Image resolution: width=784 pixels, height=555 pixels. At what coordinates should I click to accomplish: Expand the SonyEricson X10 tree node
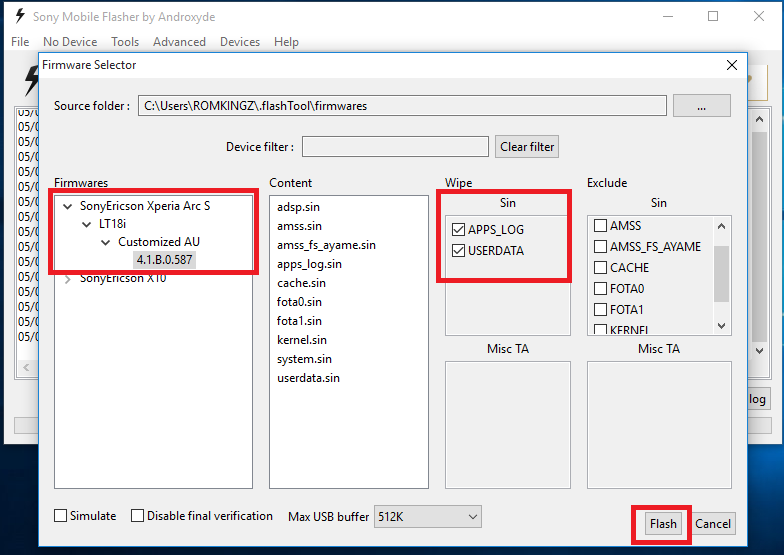(x=68, y=279)
